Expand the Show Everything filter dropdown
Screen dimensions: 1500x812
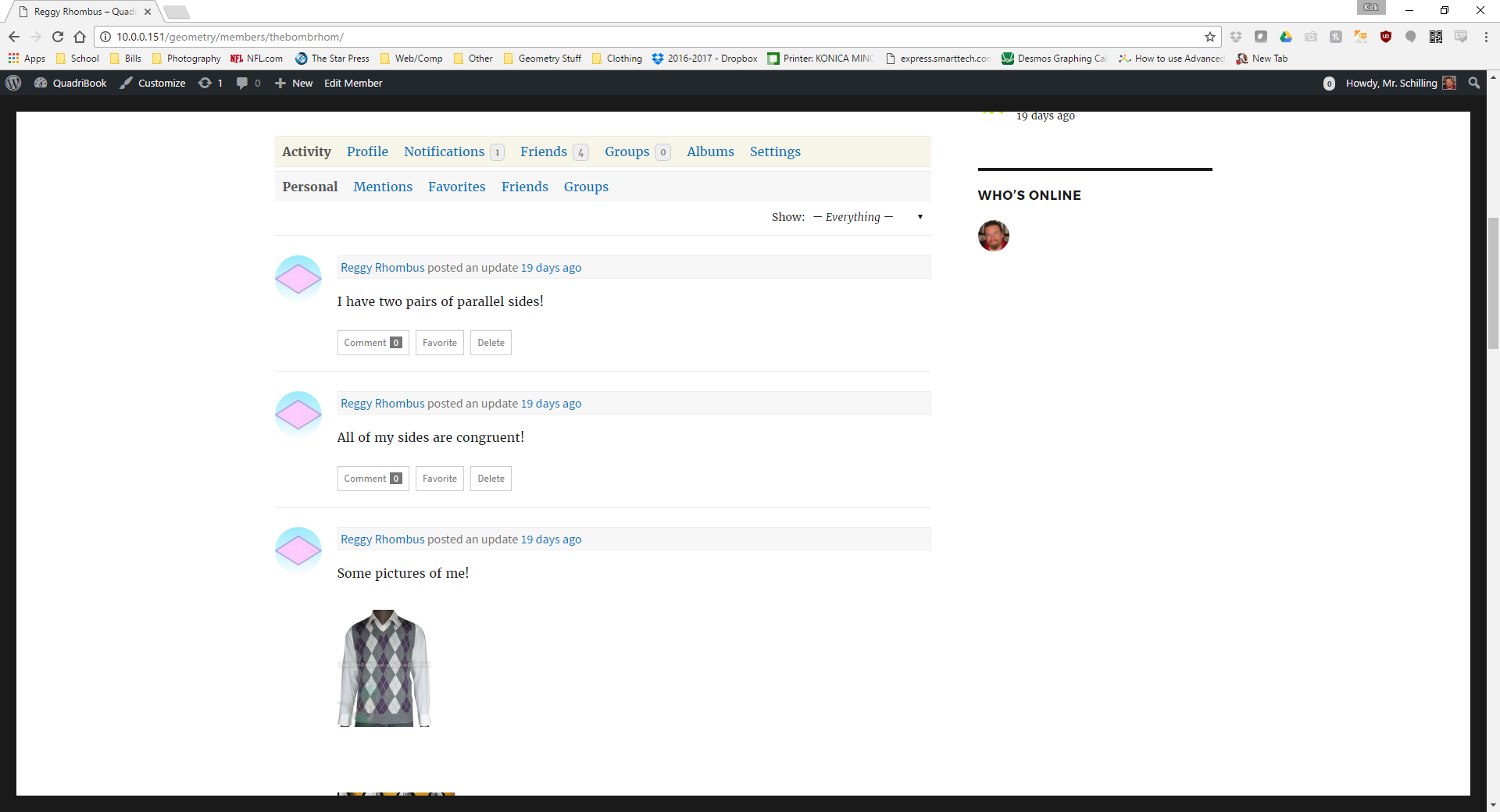coord(867,217)
